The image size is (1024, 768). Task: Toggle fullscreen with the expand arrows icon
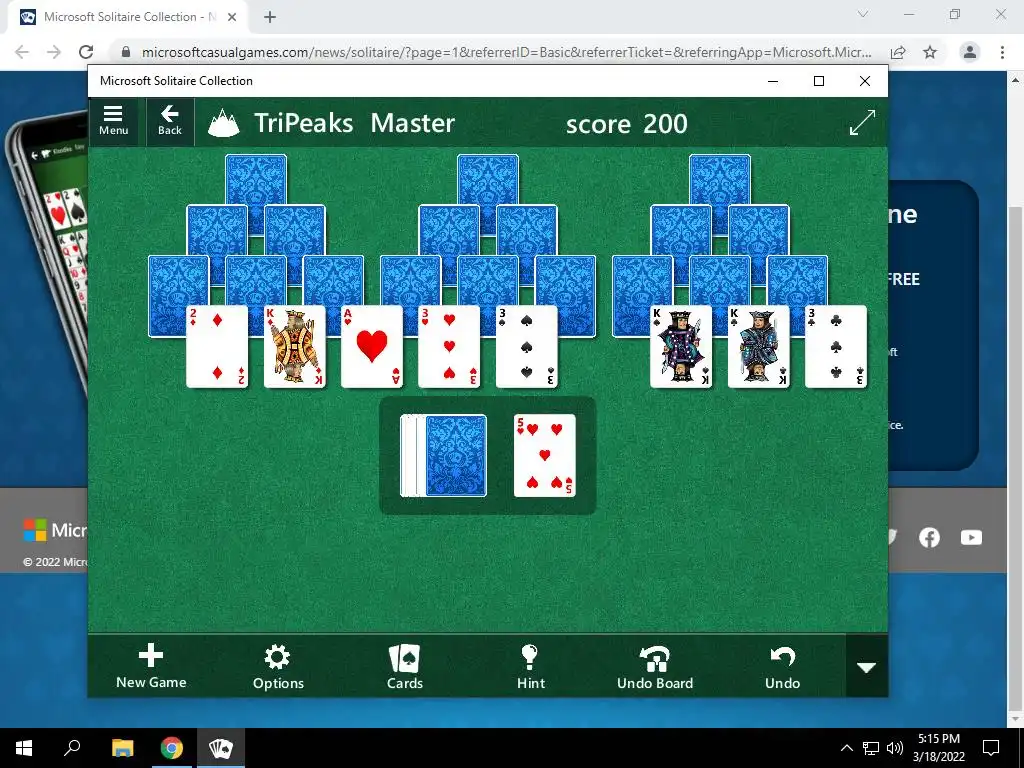pyautogui.click(x=862, y=123)
